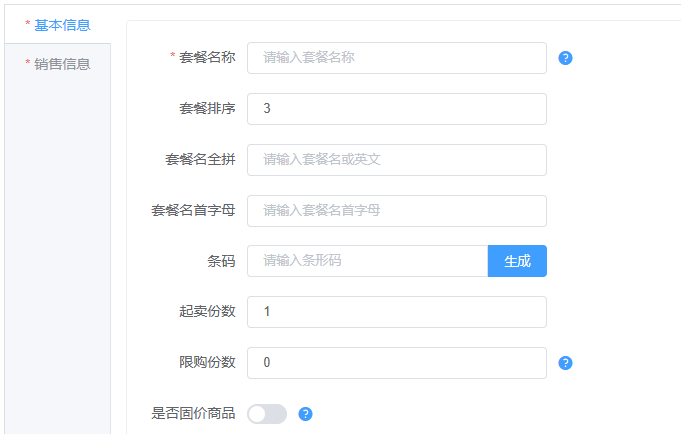The height and width of the screenshot is (434, 681).
Task: Click the 条码 label text
Action: click(221, 261)
